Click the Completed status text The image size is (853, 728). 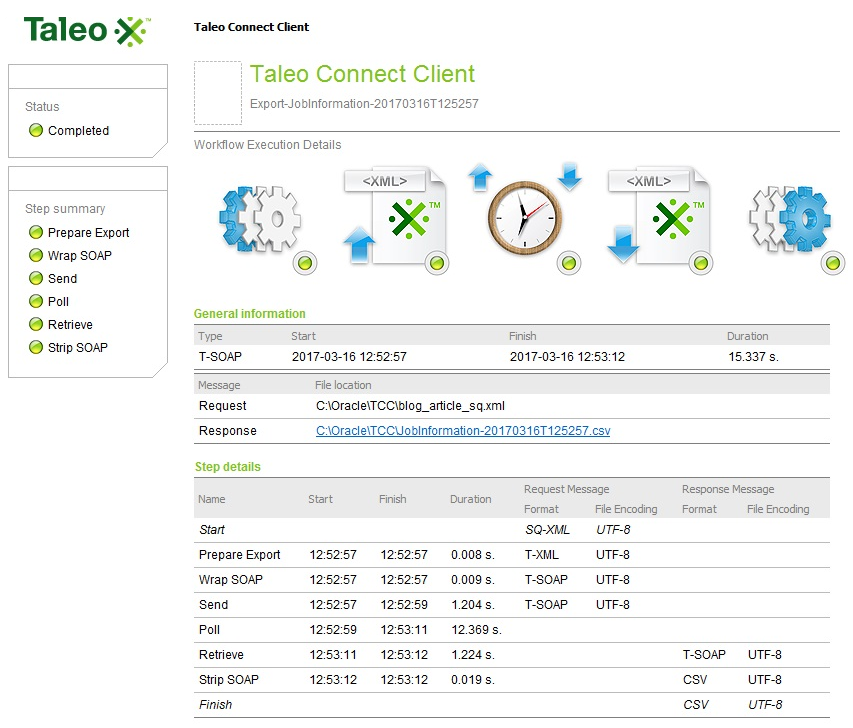pyautogui.click(x=78, y=131)
